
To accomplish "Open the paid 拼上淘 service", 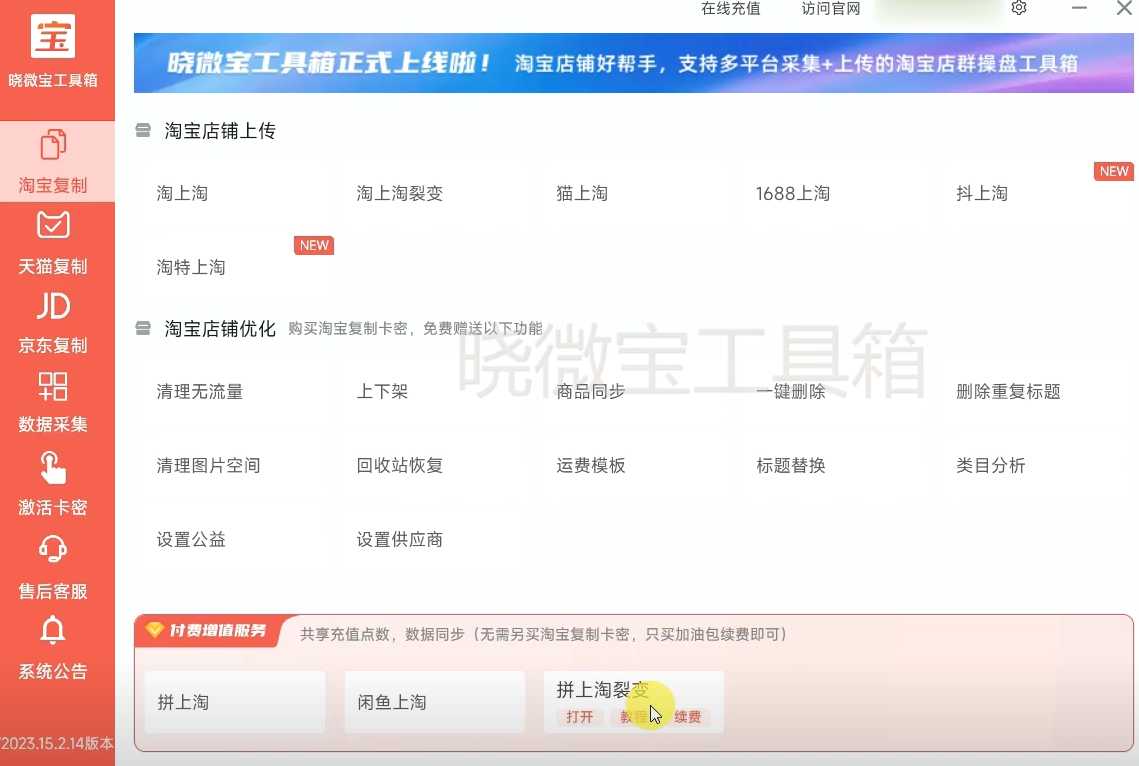I will (x=235, y=702).
